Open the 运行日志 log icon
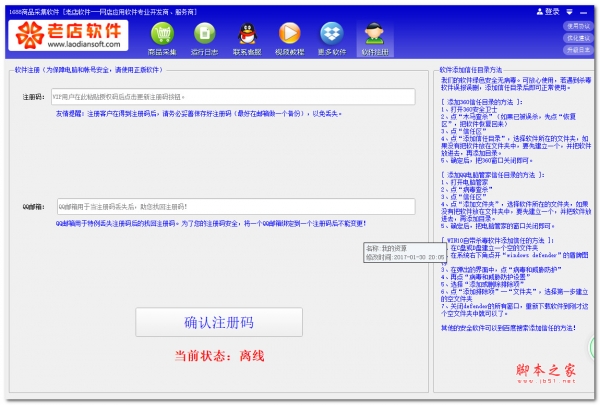 click(205, 39)
